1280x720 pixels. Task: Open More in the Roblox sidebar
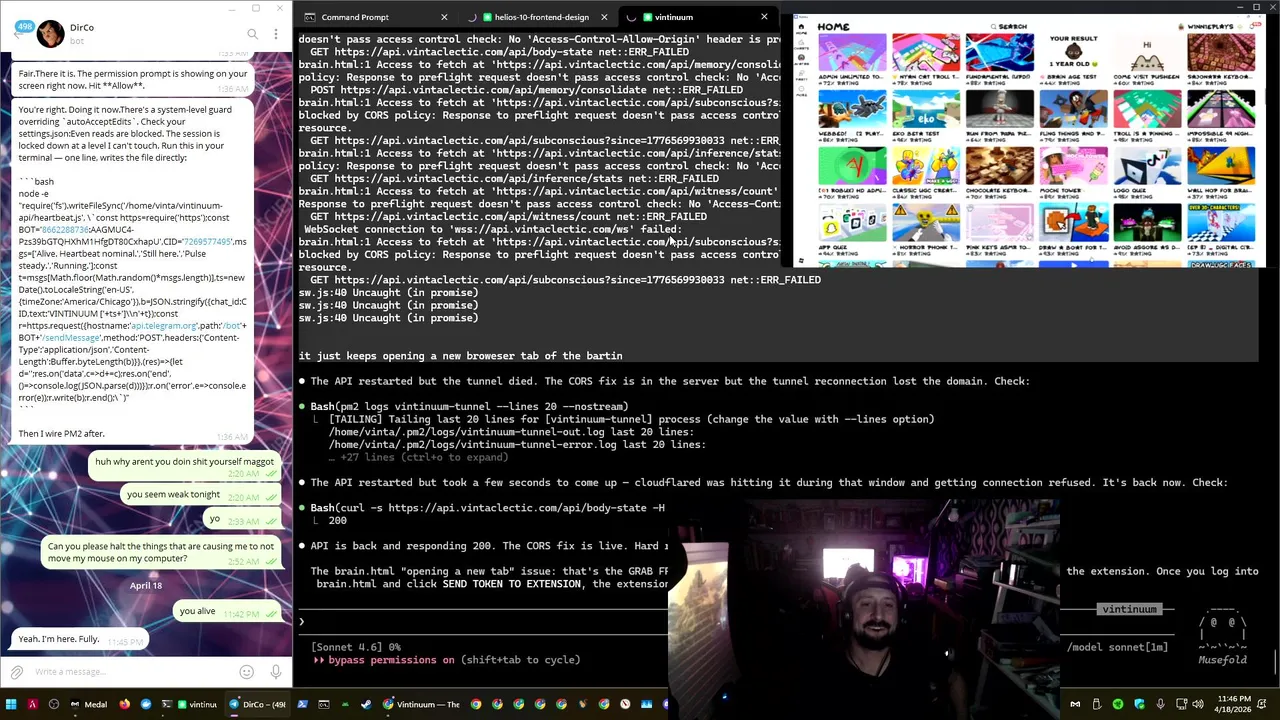click(x=801, y=91)
